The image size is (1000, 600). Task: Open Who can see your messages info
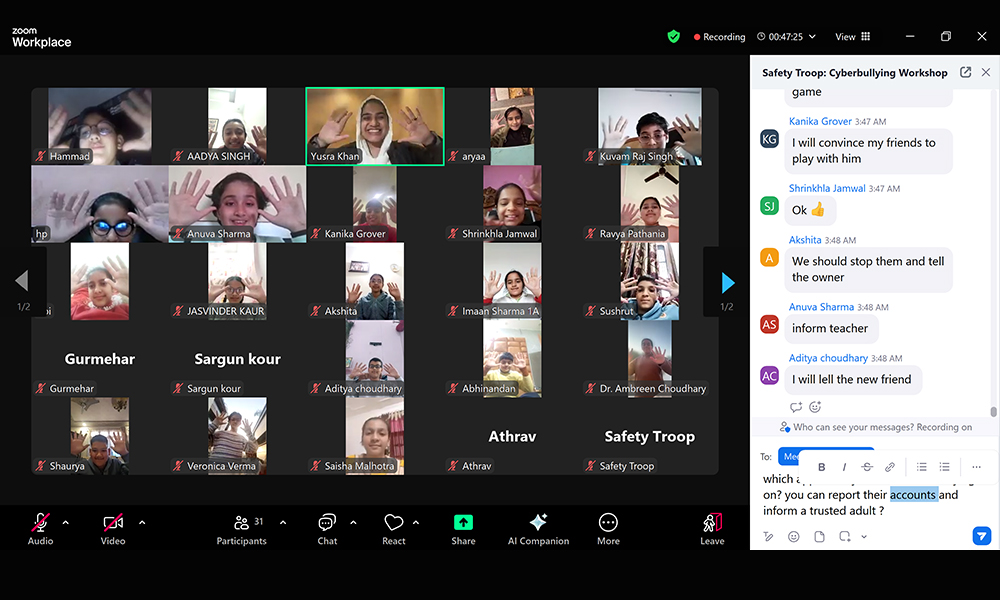(x=876, y=427)
